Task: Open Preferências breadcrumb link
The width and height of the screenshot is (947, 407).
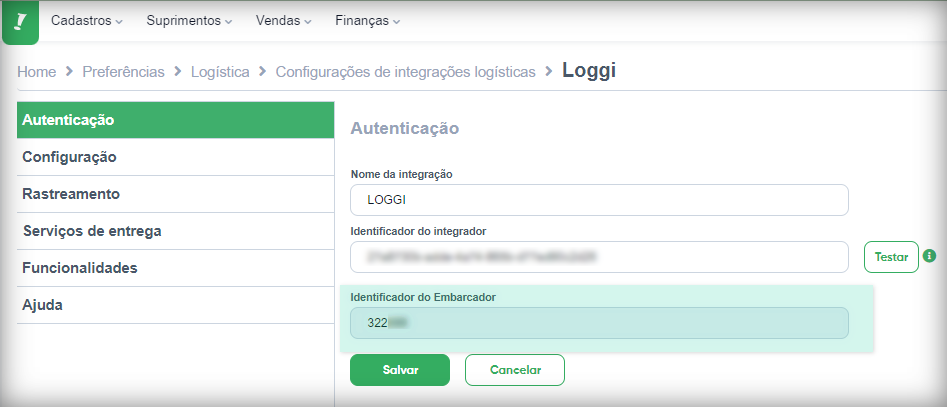Action: [123, 72]
